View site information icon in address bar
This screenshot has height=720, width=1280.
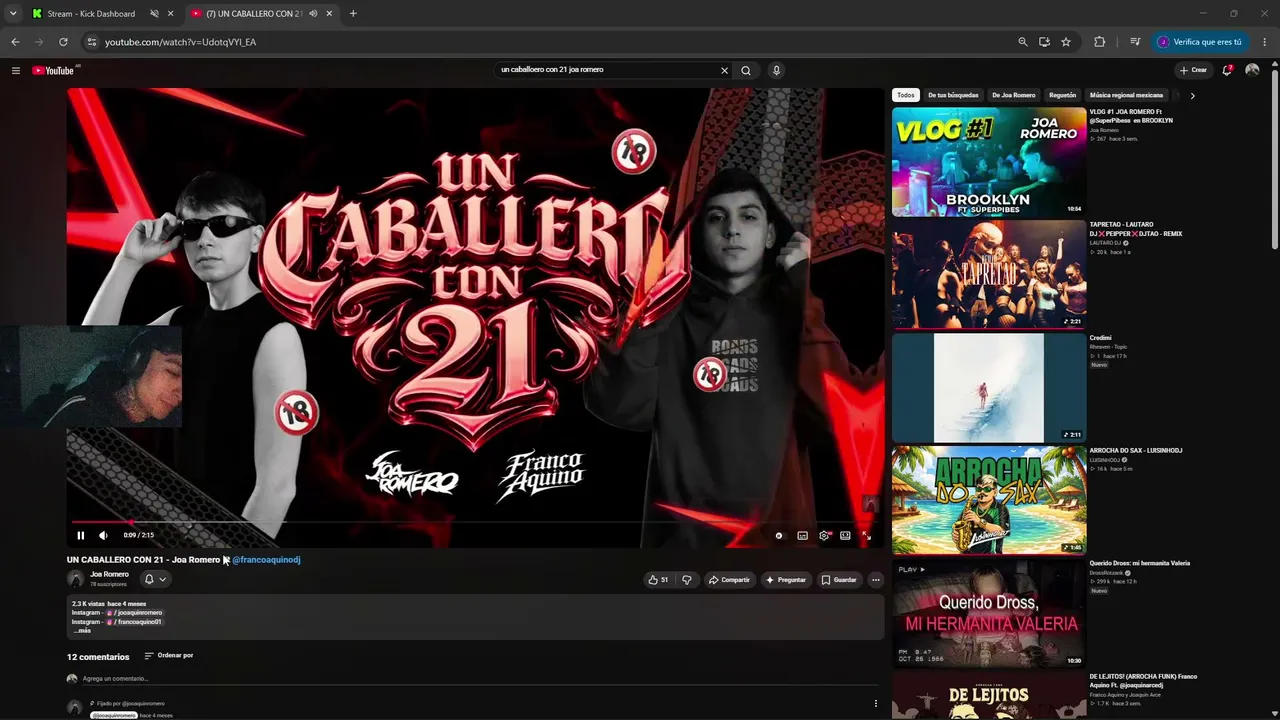tap(92, 42)
